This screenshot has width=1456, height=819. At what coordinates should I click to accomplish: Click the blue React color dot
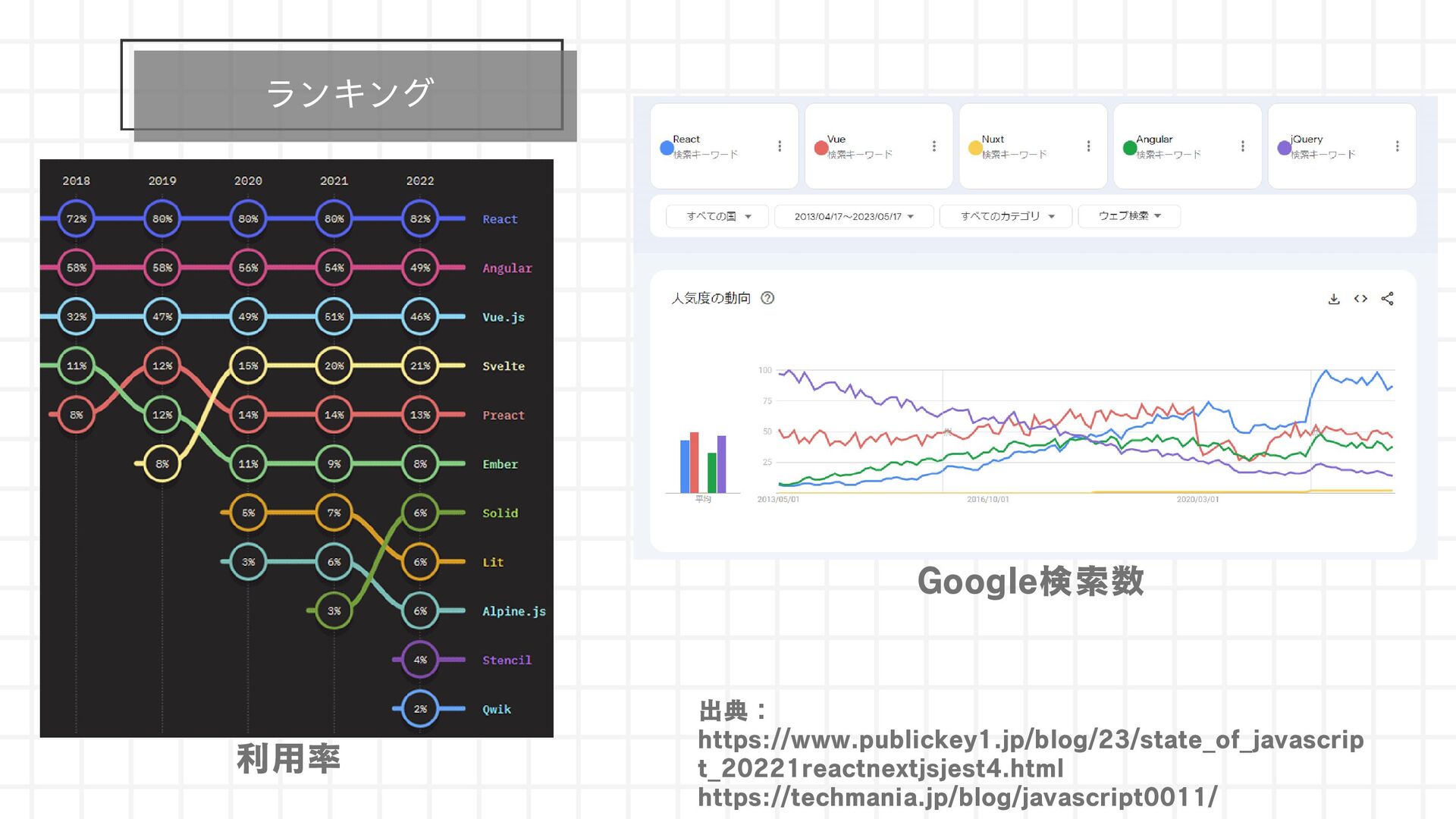coord(667,148)
